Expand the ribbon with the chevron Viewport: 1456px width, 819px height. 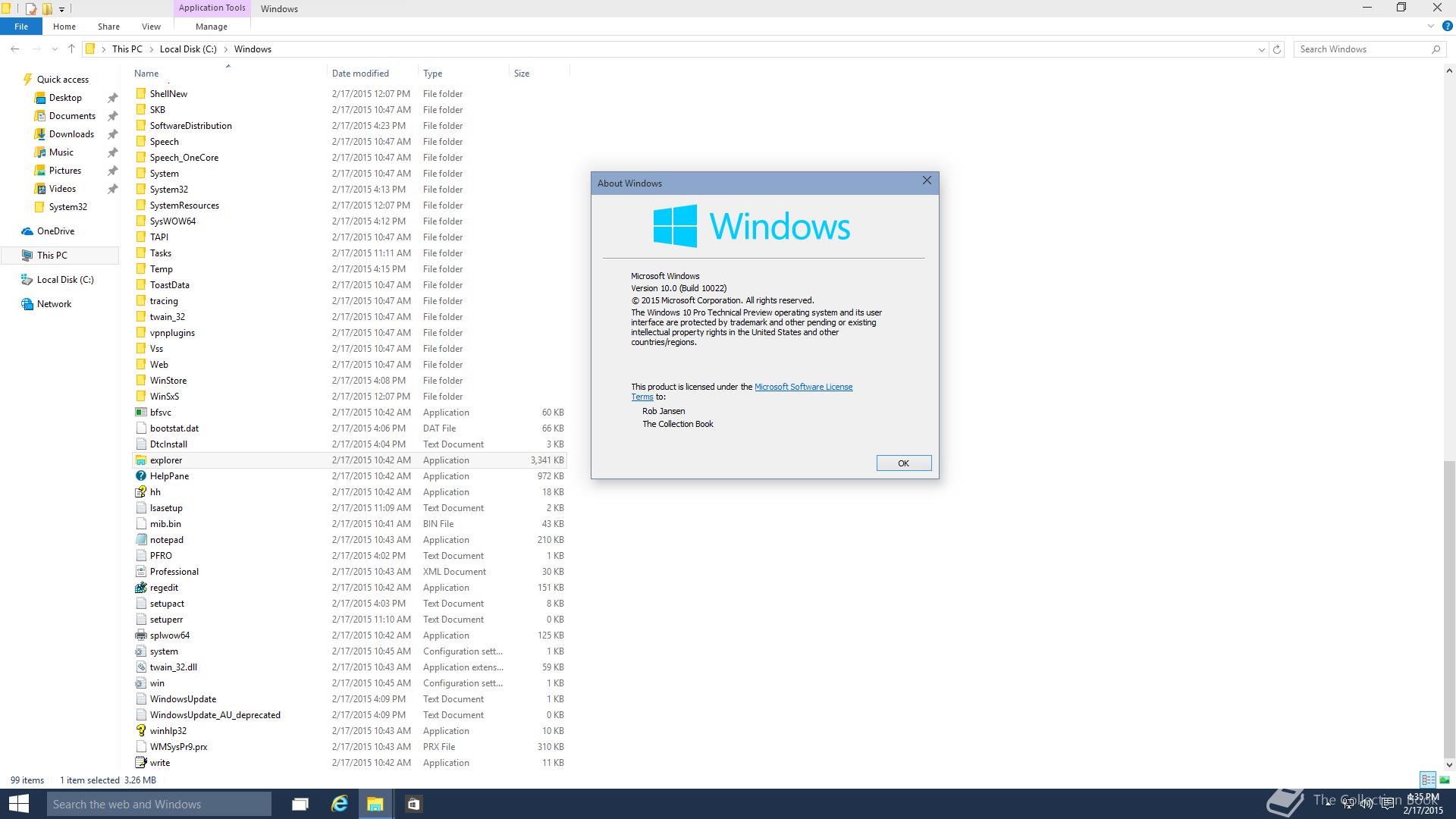point(1431,26)
